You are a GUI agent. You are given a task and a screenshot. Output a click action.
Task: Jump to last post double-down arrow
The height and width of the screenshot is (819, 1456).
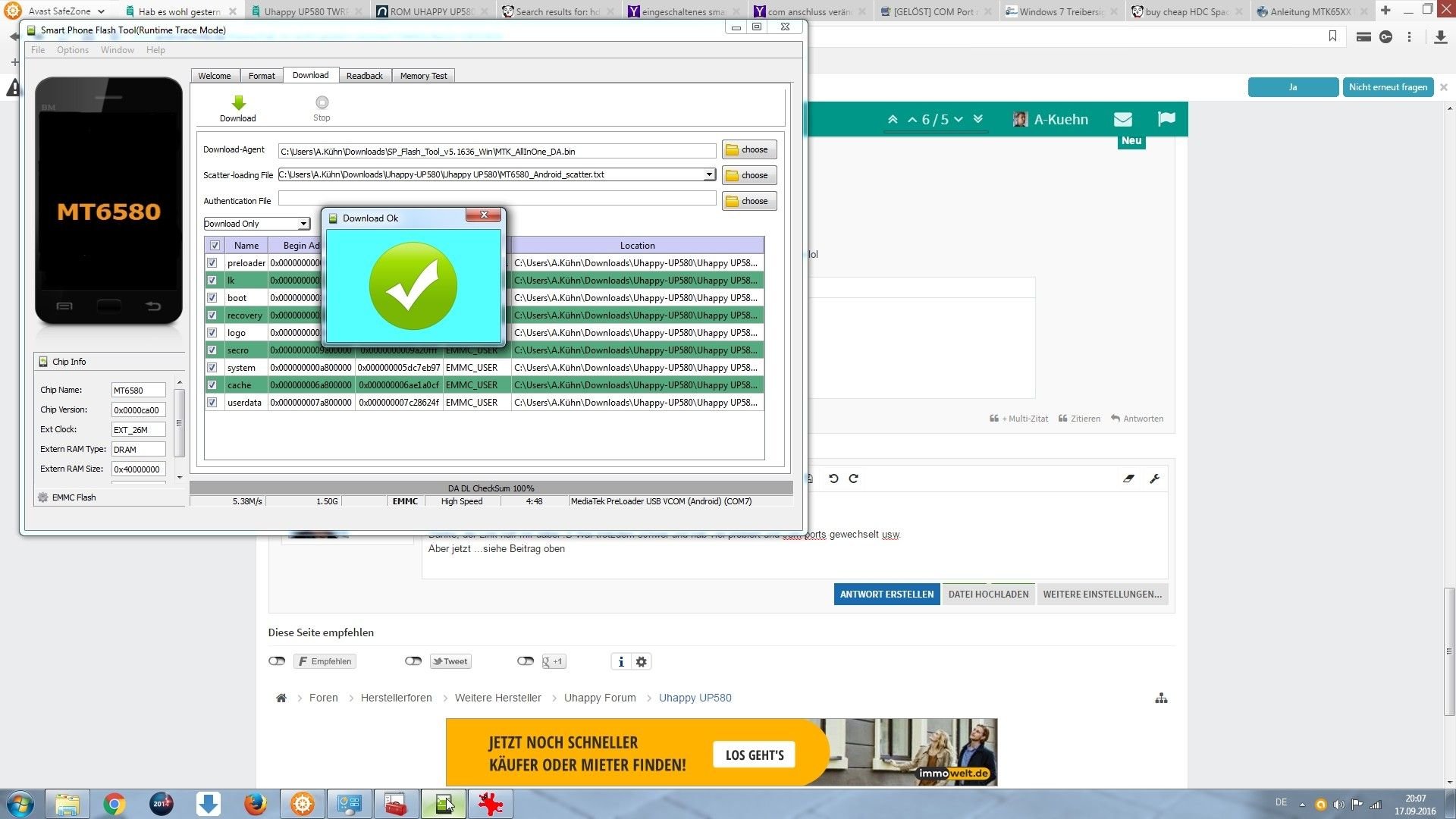[x=978, y=119]
